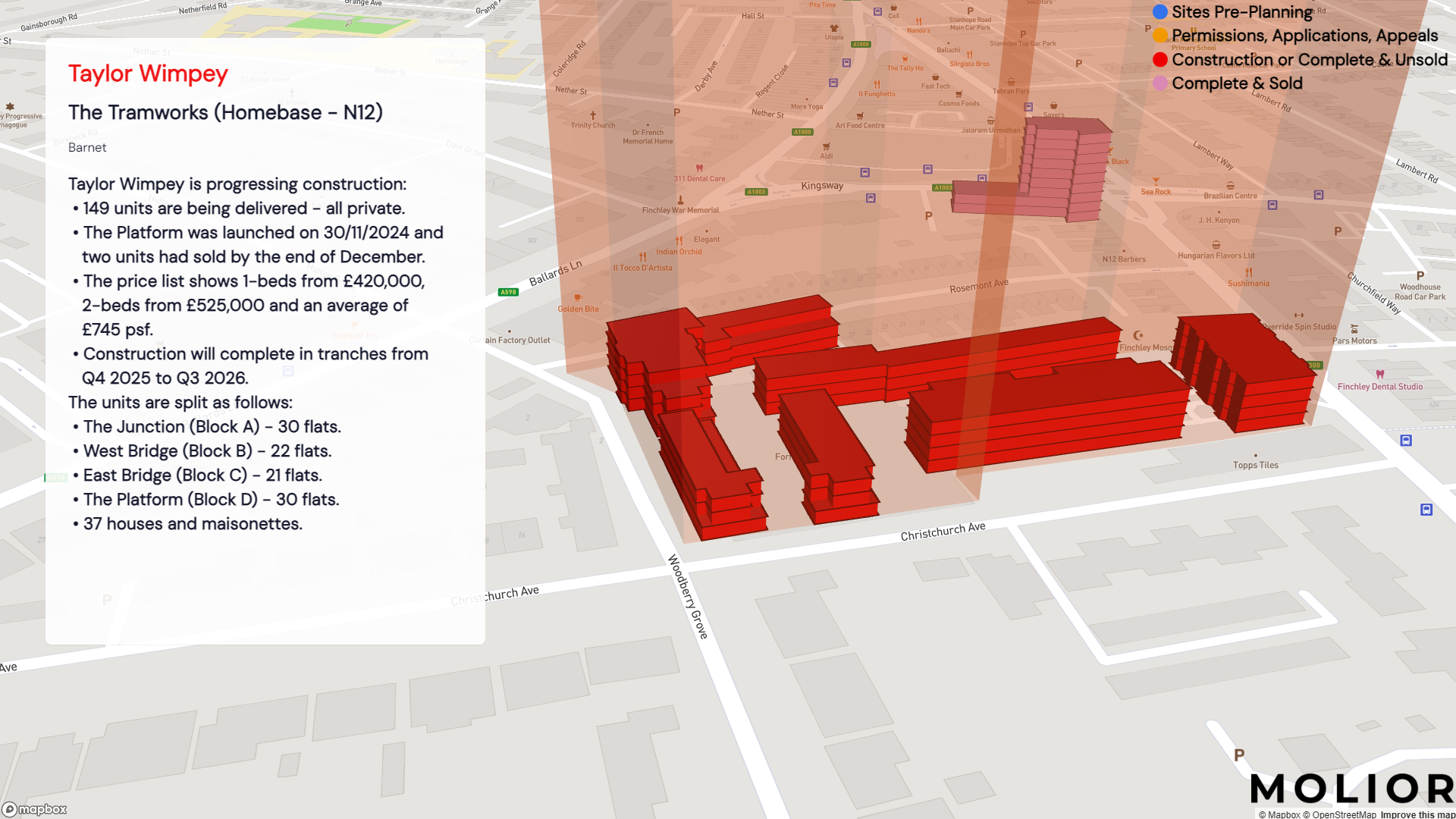This screenshot has width=1456, height=819.
Task: Click the blue Sites Pre-Planning legend dot
Action: 1160,12
